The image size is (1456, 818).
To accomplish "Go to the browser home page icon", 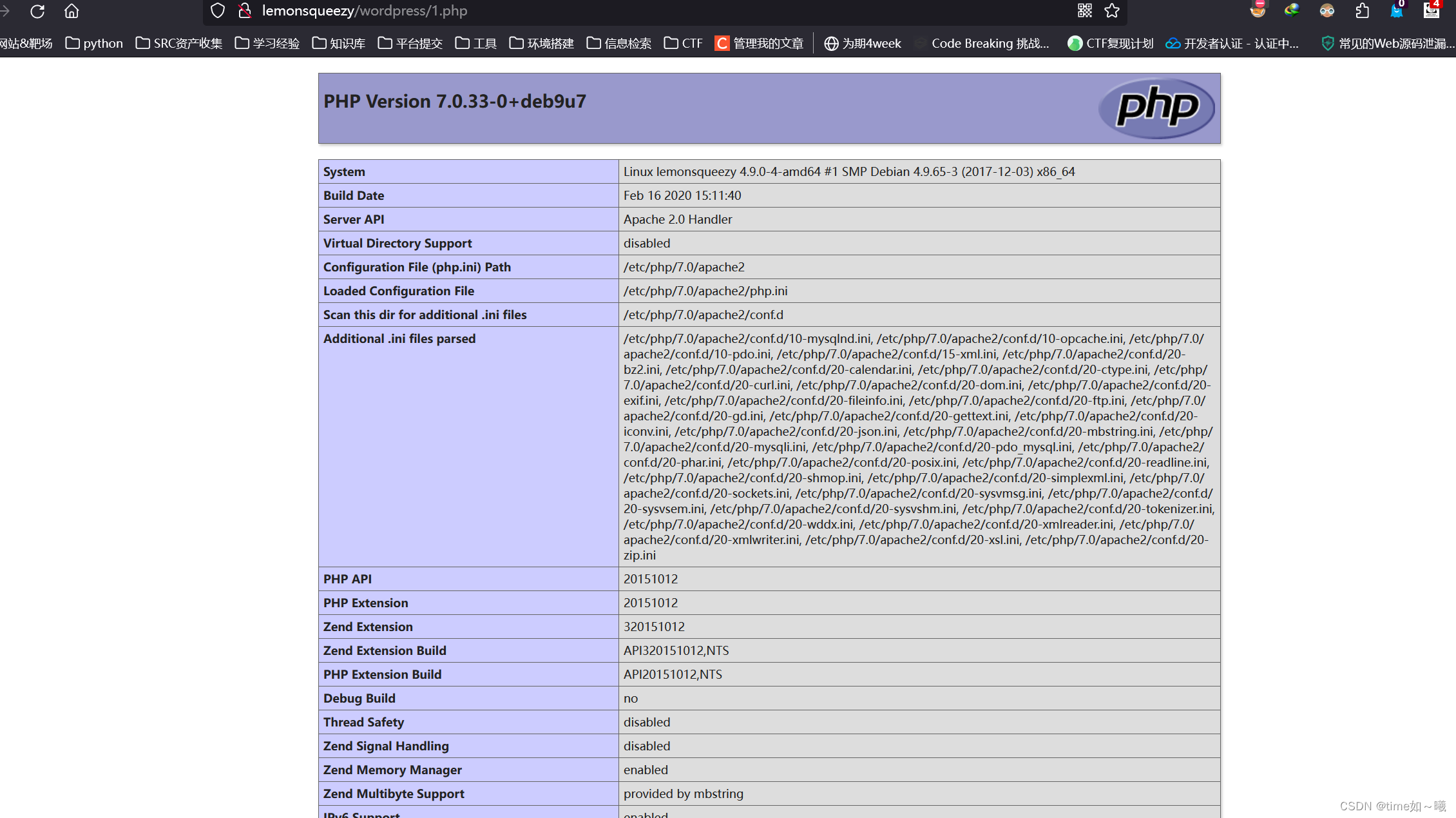I will click(72, 11).
